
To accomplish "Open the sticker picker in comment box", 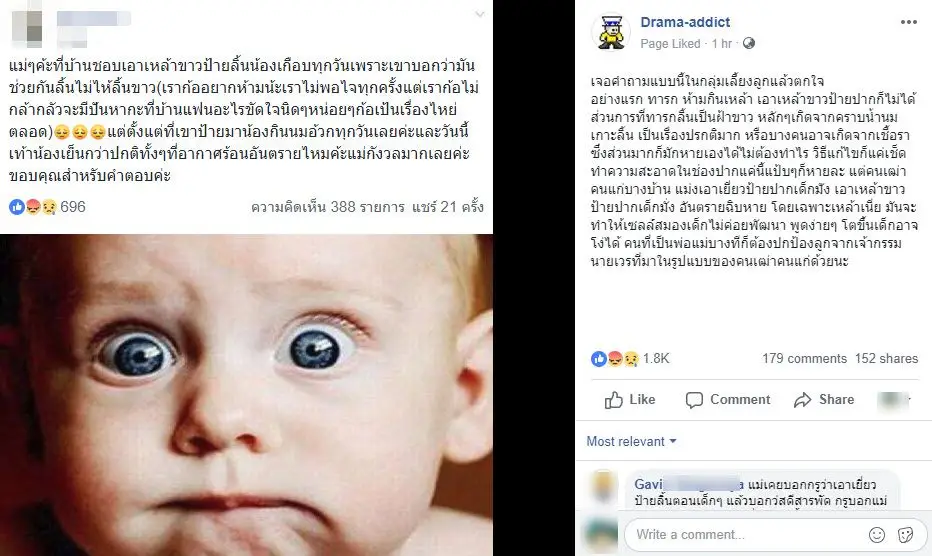I will pos(905,535).
